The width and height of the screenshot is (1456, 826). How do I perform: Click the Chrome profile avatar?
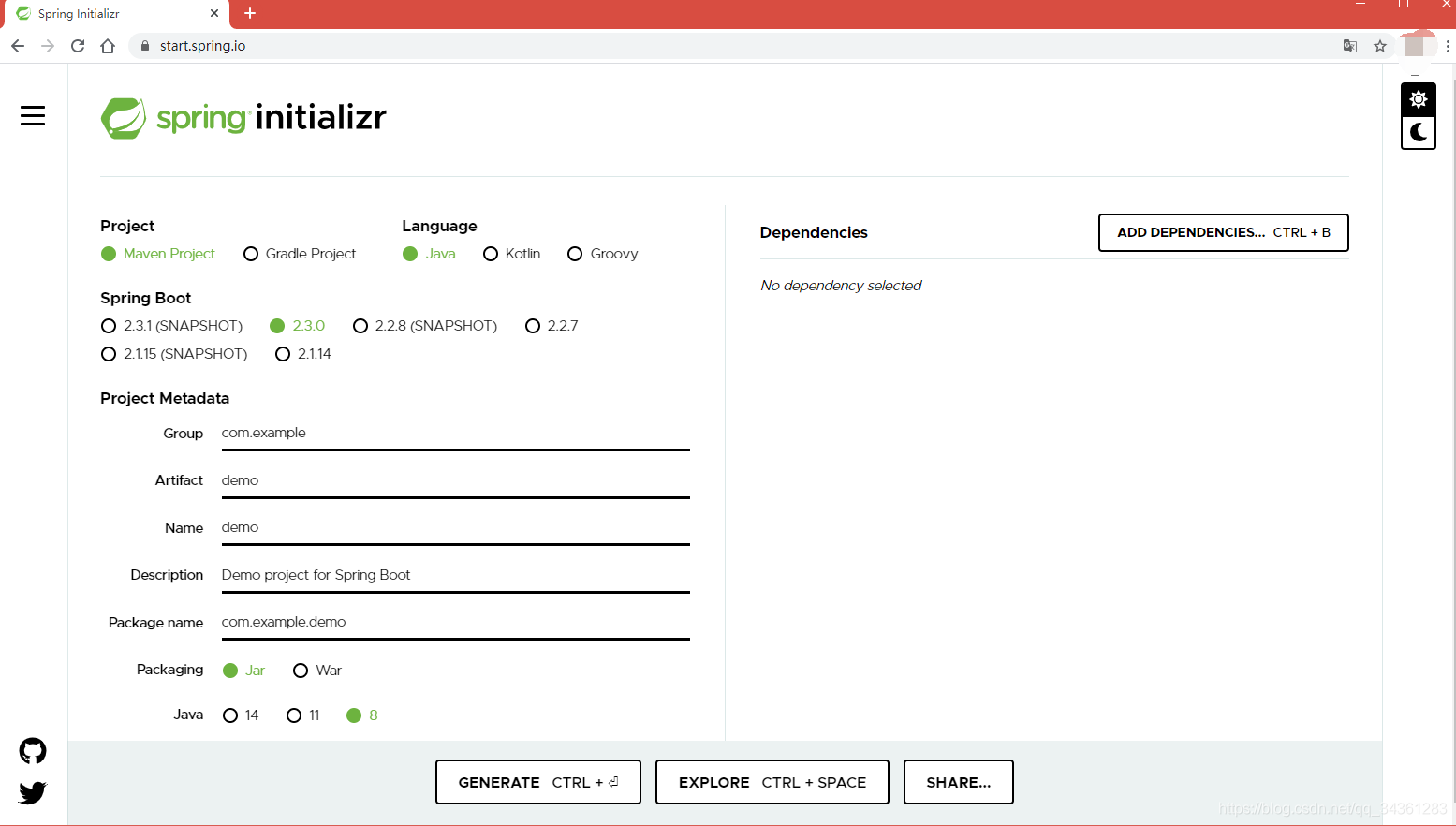(1415, 46)
